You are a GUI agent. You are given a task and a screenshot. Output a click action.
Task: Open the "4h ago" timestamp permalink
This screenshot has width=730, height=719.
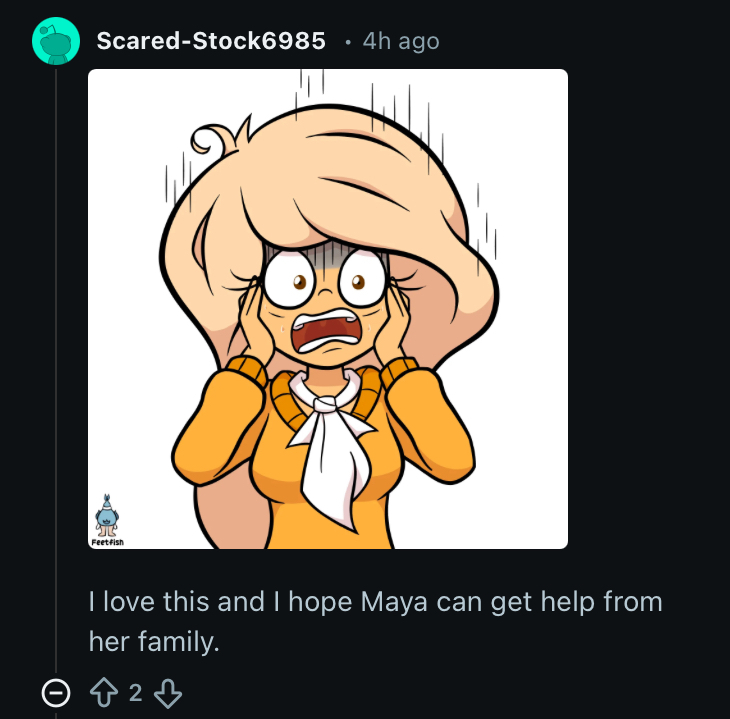[400, 41]
